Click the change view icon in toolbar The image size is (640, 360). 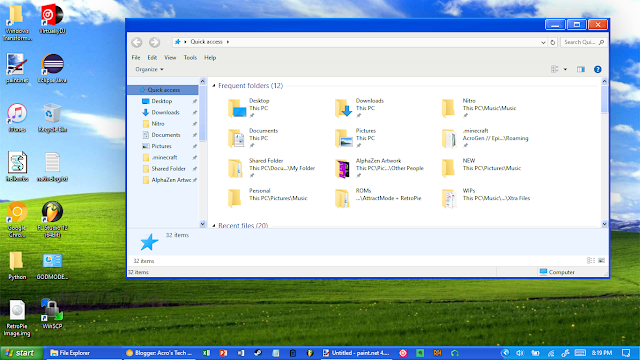555,69
